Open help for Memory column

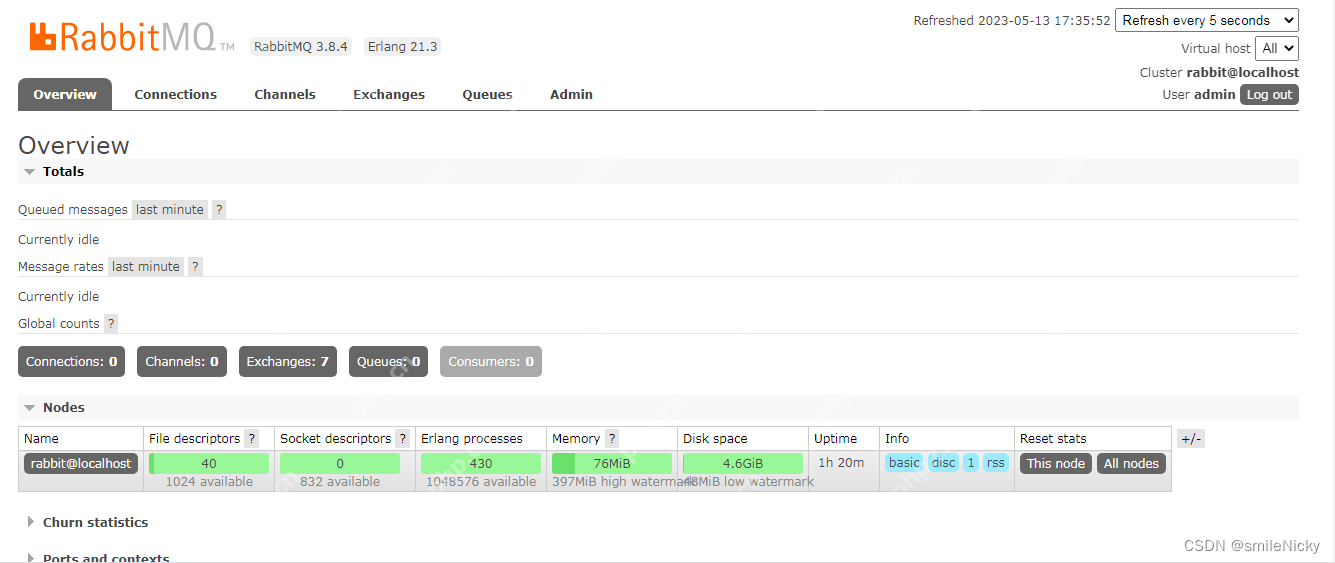pos(612,439)
